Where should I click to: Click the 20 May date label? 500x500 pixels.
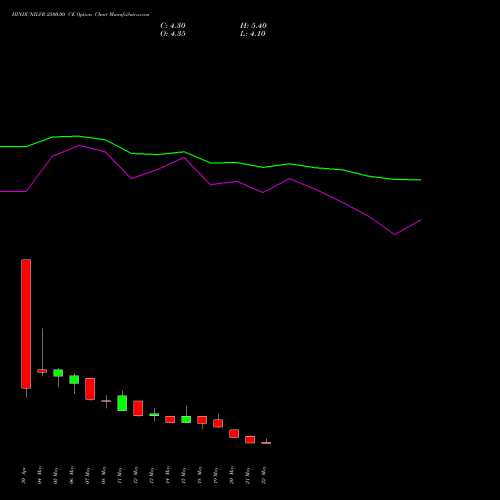232,475
